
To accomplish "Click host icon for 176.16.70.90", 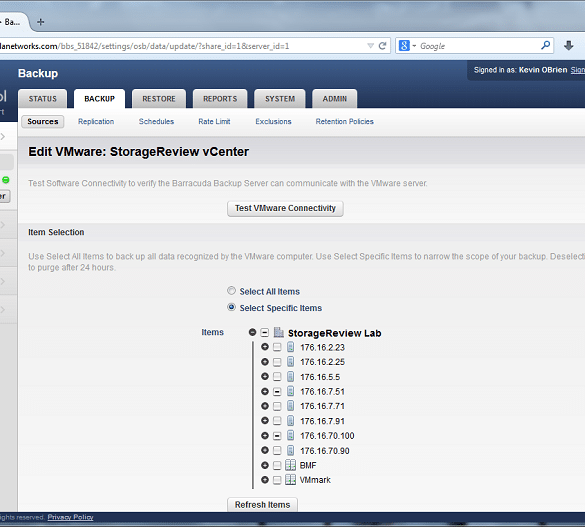I will click(291, 450).
